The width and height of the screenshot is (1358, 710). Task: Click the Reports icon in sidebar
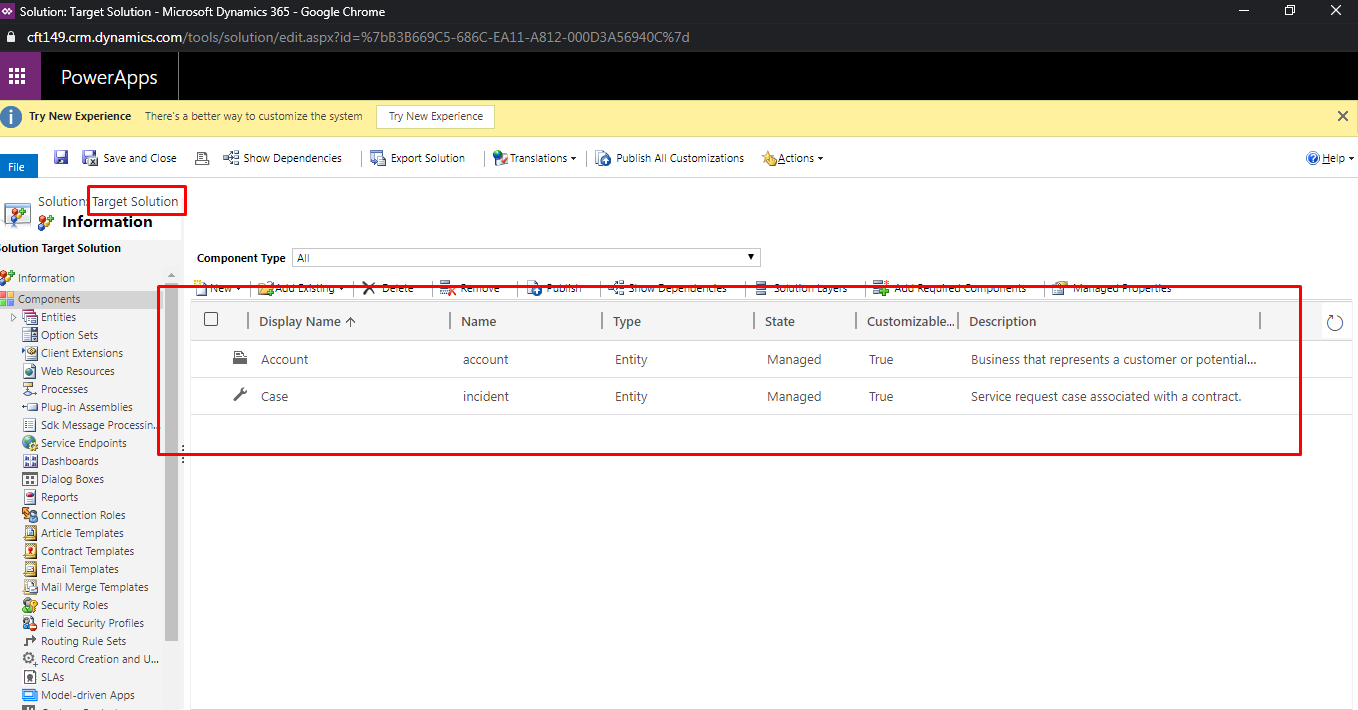[x=30, y=497]
